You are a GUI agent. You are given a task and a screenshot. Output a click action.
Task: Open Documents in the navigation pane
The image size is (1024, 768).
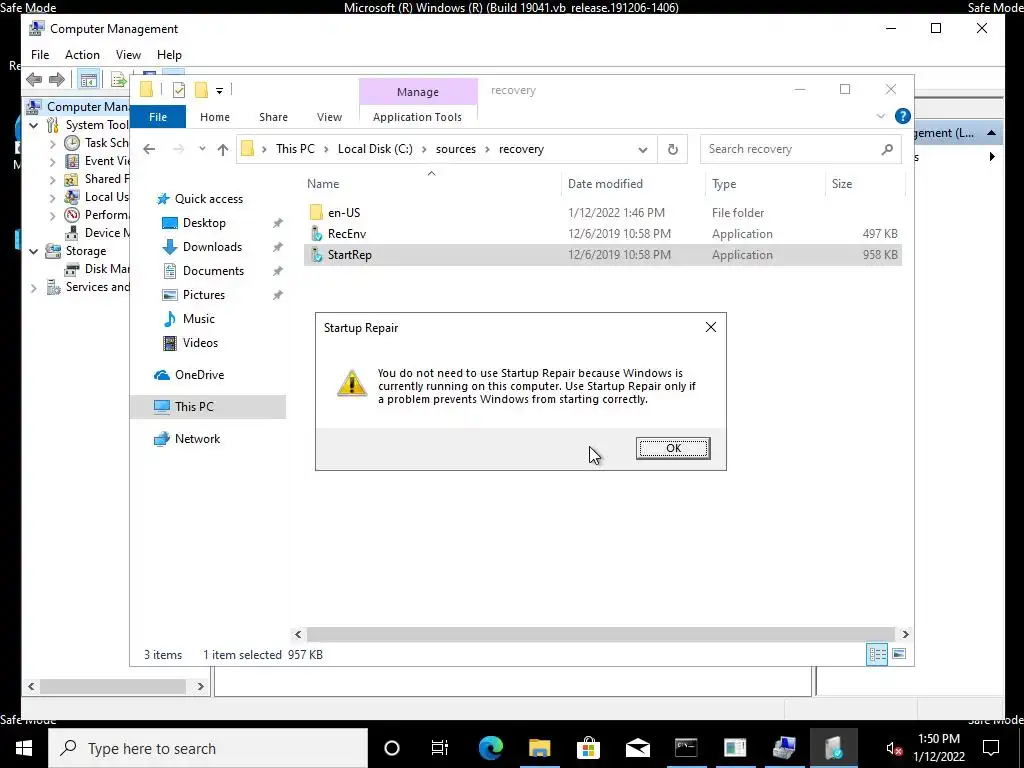point(213,270)
